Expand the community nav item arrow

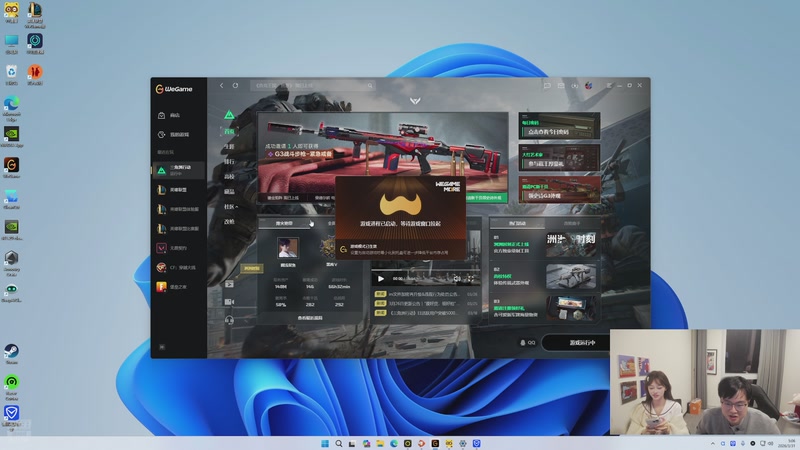tap(237, 207)
